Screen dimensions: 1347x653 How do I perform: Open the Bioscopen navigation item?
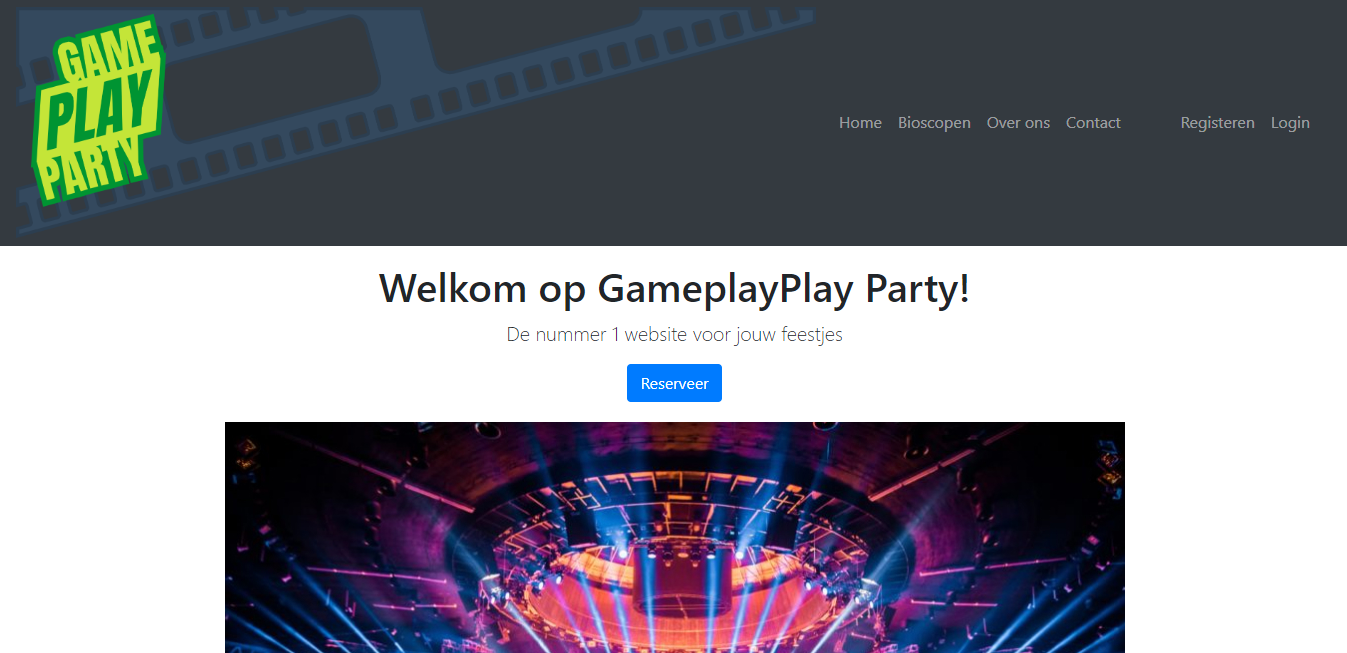coord(934,123)
